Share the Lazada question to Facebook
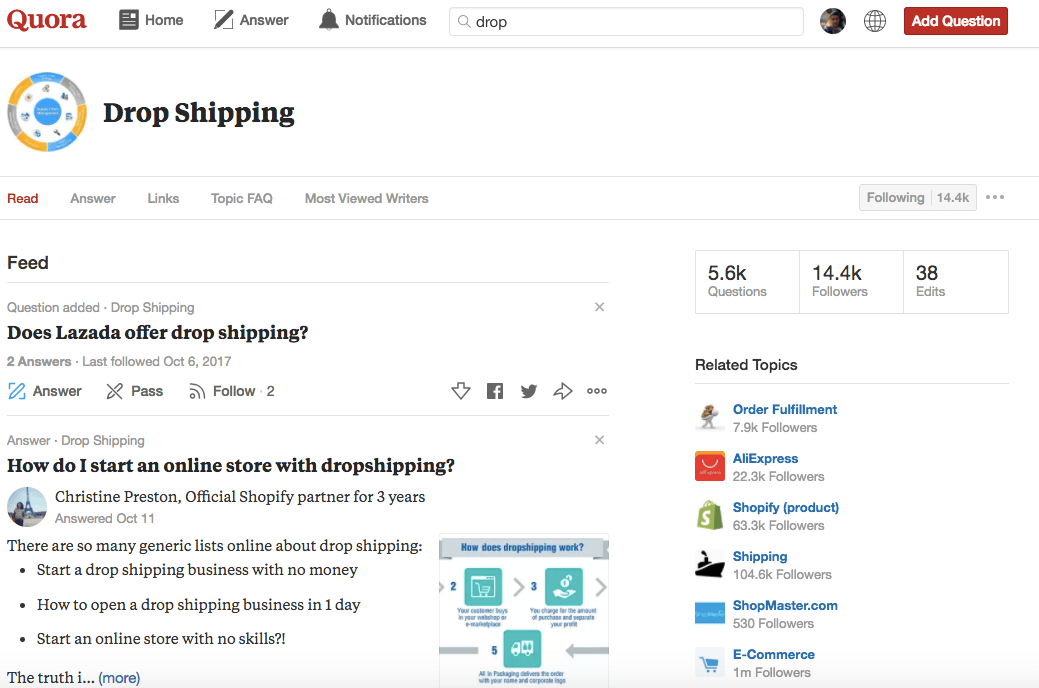1039x688 pixels. pyautogui.click(x=494, y=391)
